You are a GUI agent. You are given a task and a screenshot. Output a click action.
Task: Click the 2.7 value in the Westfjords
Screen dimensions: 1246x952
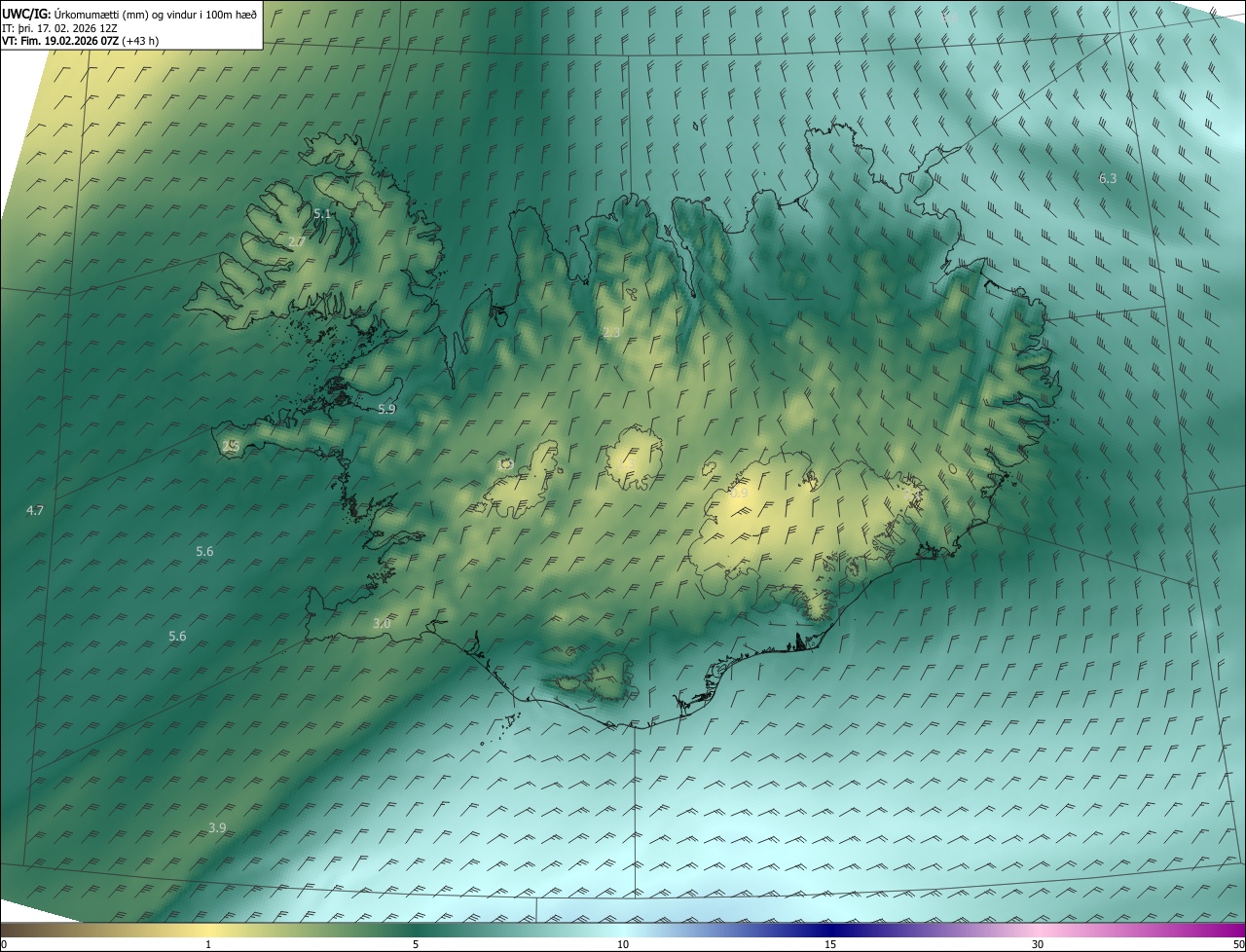[298, 241]
